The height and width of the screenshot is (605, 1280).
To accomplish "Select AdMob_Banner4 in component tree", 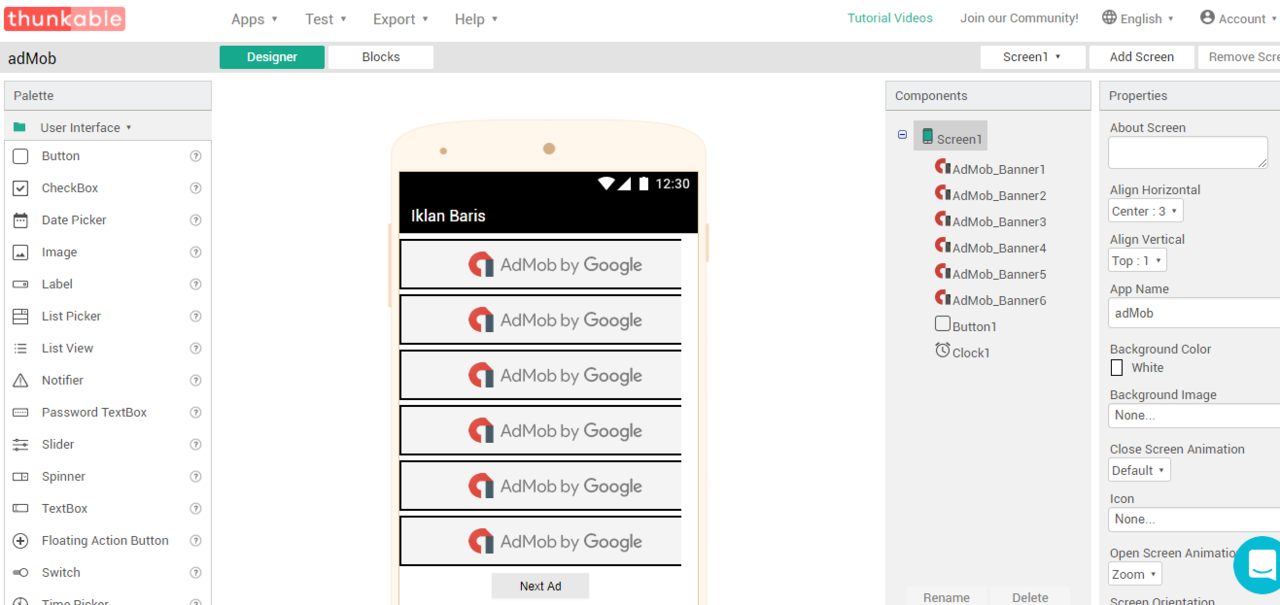I will pos(991,246).
